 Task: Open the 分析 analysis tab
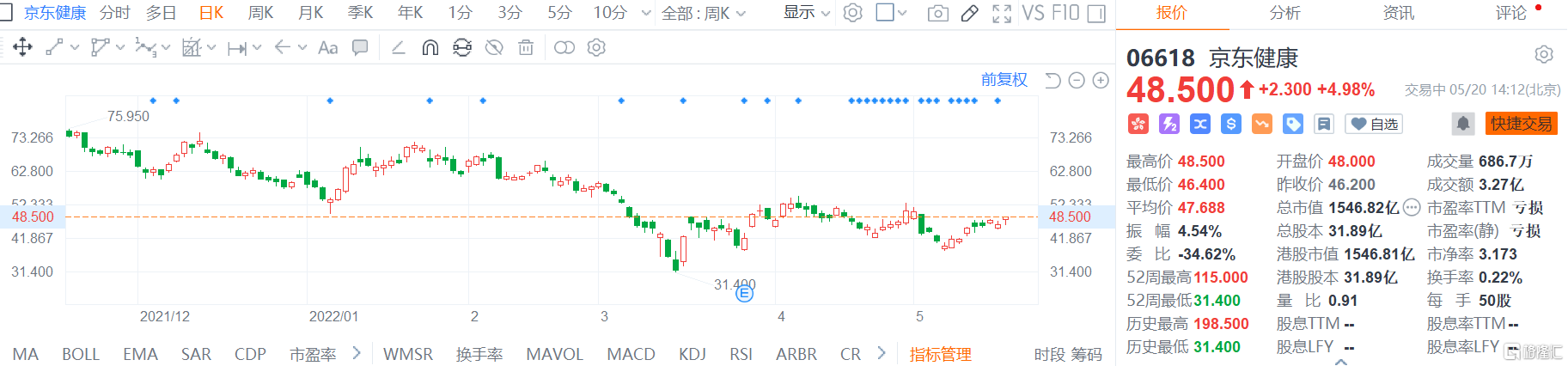[1284, 13]
